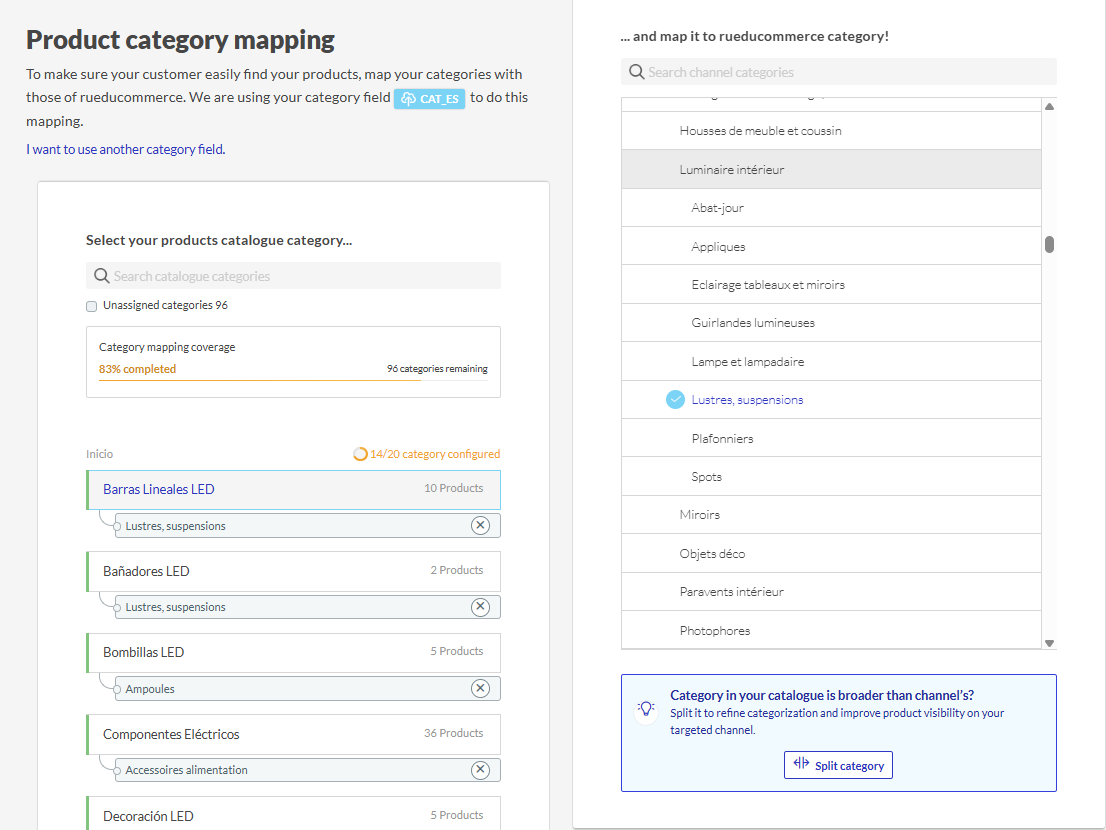Toggle the Unassigned categories checkbox
This screenshot has height=830, width=1106.
[x=92, y=306]
